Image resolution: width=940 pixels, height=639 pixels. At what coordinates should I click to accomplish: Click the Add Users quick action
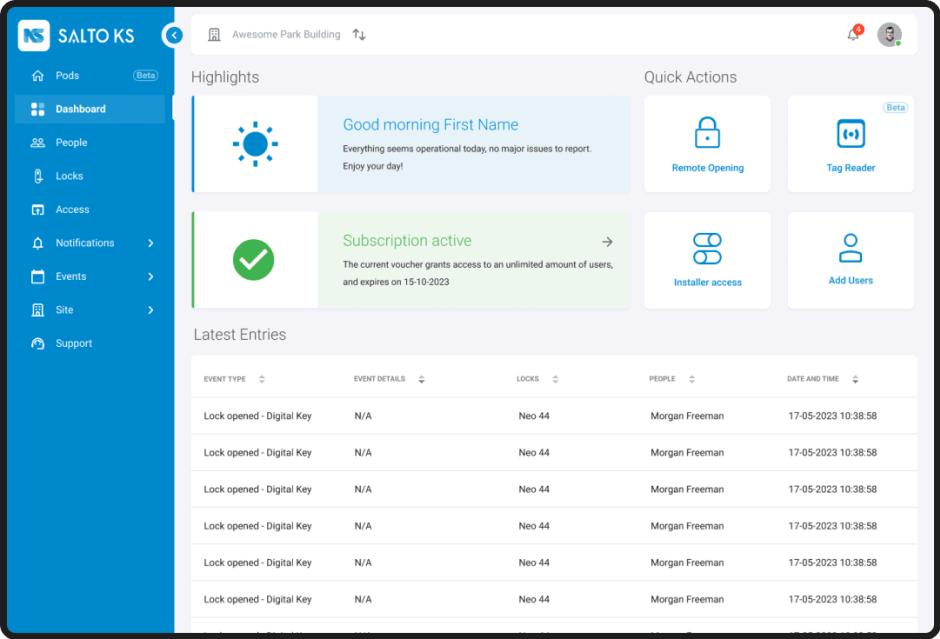click(x=850, y=248)
